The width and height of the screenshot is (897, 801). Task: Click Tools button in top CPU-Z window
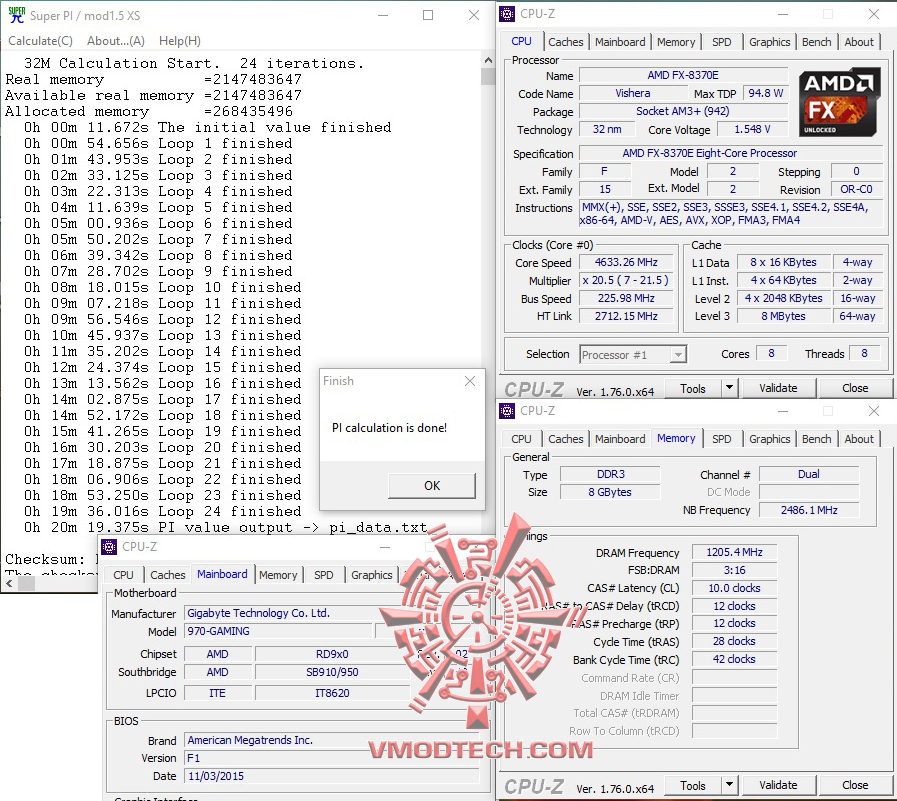coord(692,388)
